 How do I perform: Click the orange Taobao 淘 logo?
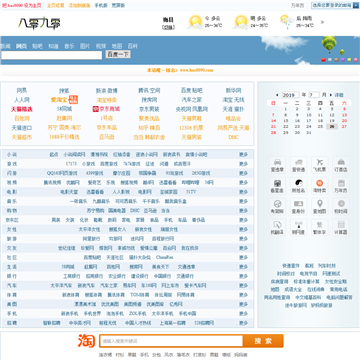[87, 341]
